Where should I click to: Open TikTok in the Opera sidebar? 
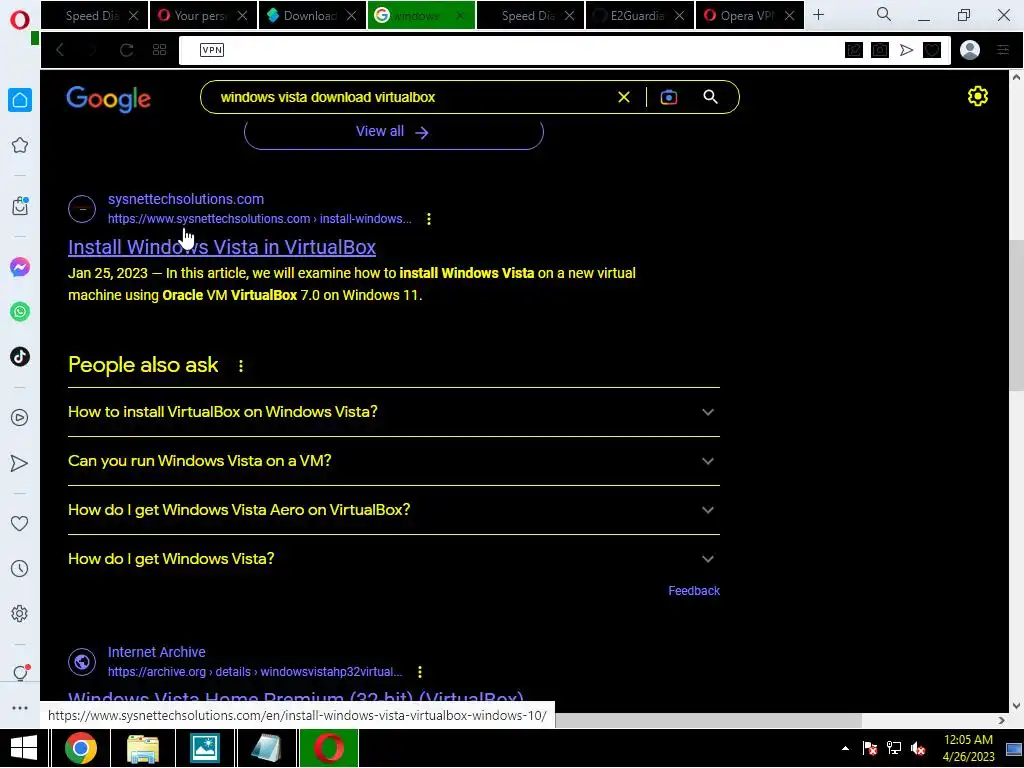20,357
